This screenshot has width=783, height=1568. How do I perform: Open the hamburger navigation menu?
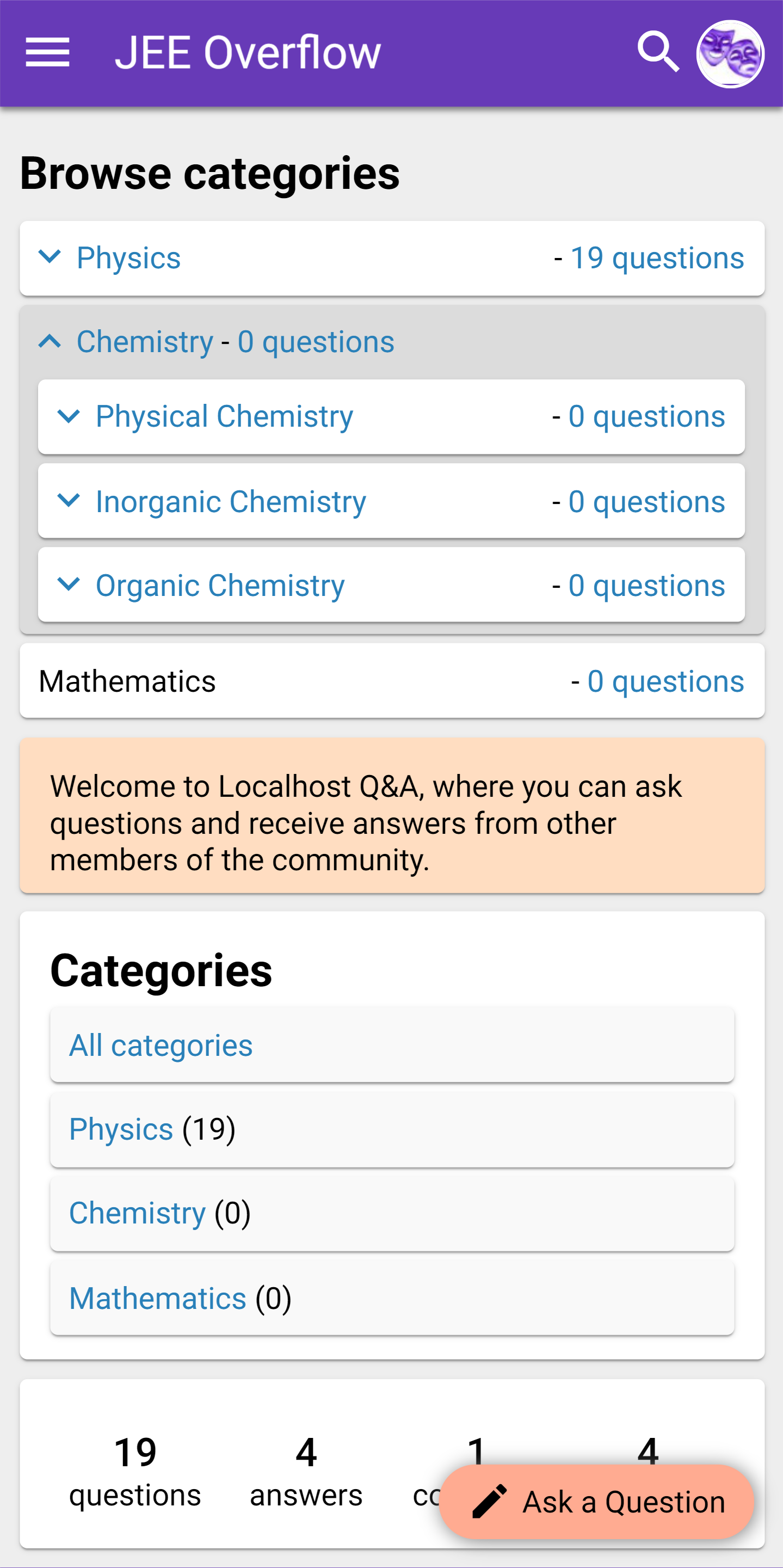pyautogui.click(x=47, y=52)
